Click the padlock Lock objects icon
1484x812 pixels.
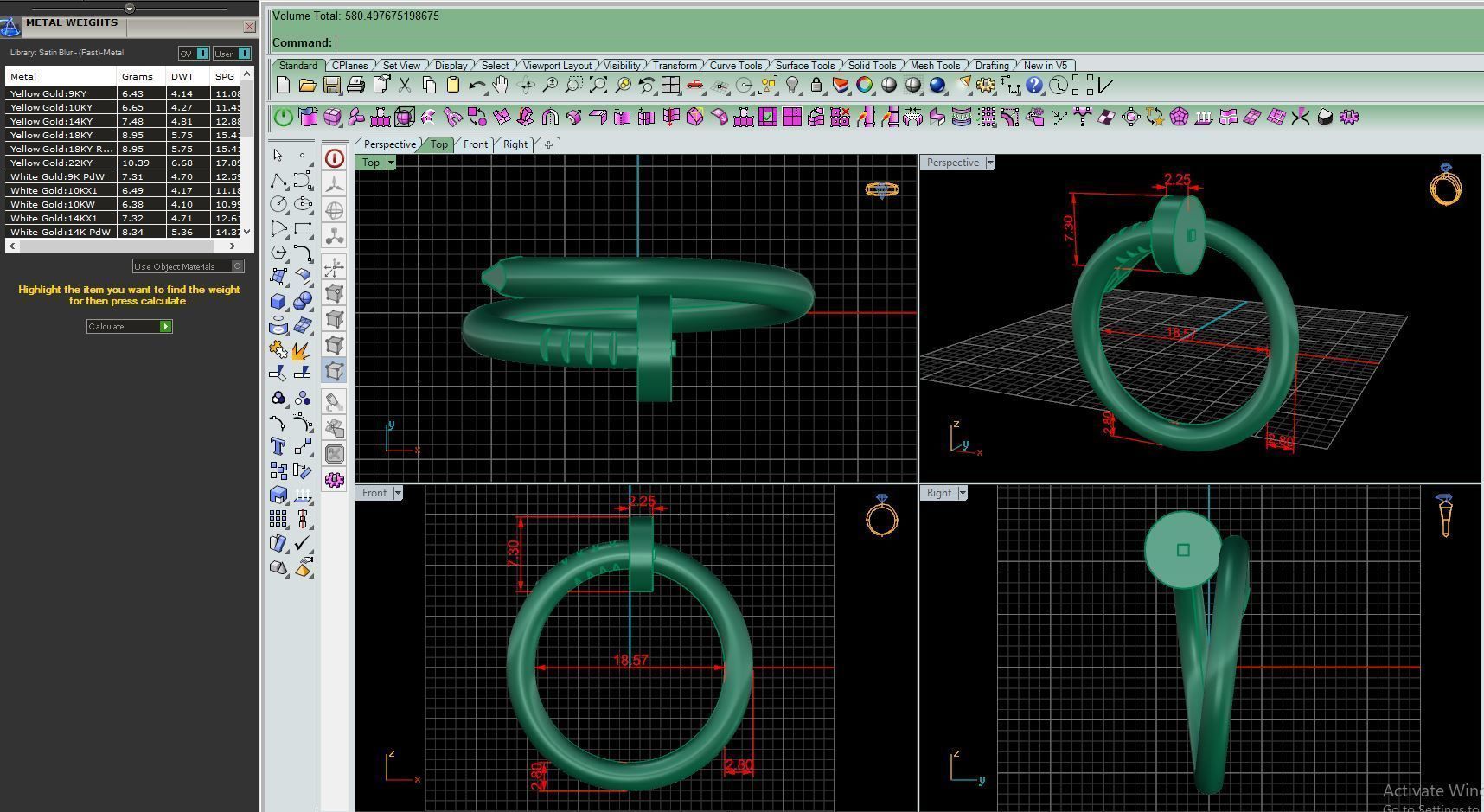[816, 85]
